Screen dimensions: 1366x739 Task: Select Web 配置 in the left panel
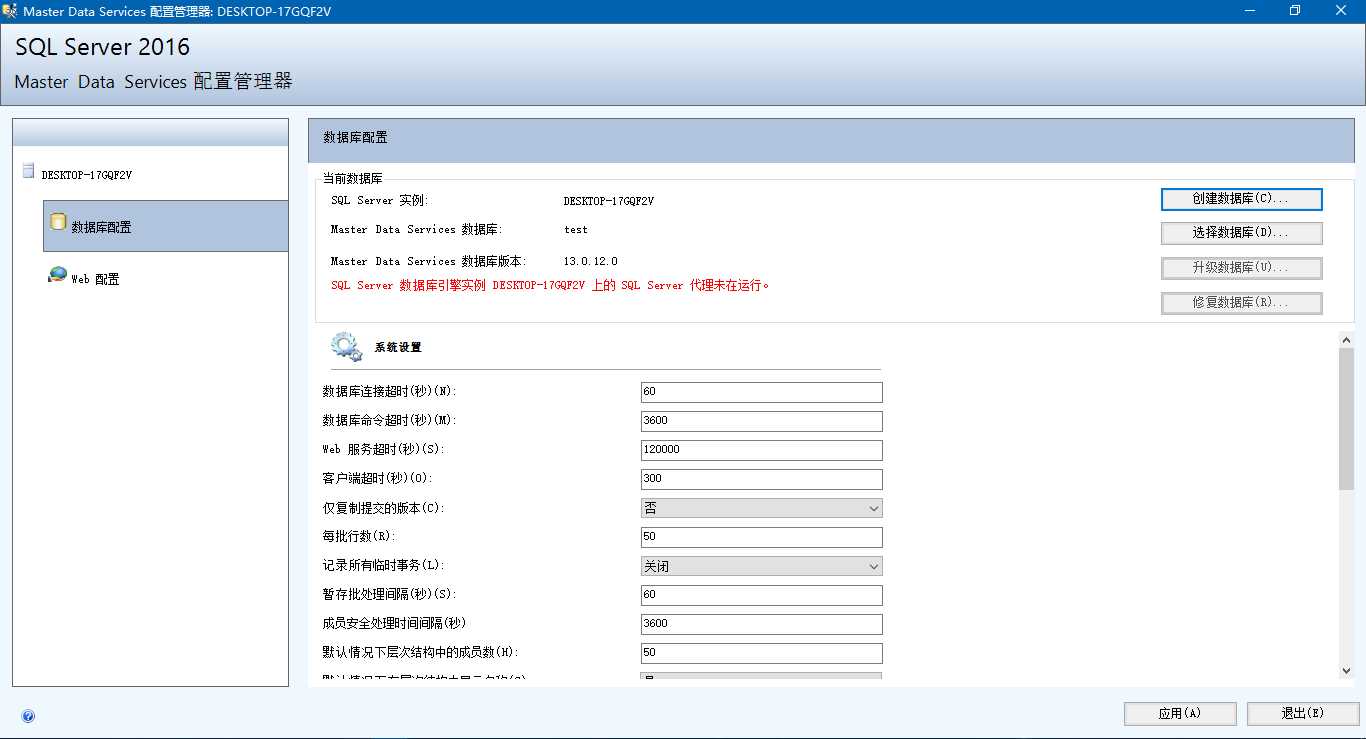point(95,280)
